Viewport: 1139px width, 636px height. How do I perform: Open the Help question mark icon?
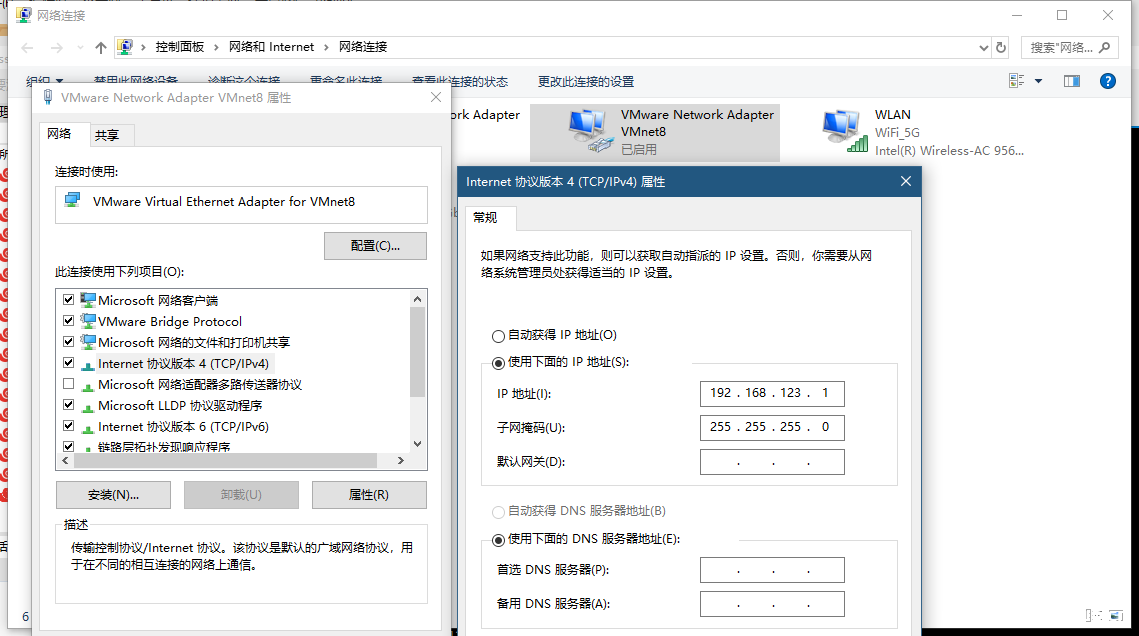[x=1107, y=81]
